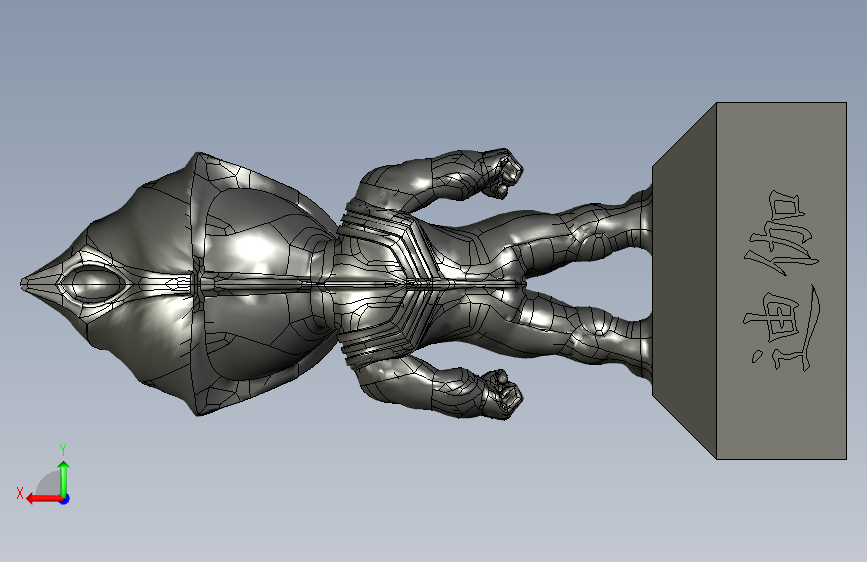Select the engraved 迦 character on pedestal
The height and width of the screenshot is (562, 867).
pos(781,232)
